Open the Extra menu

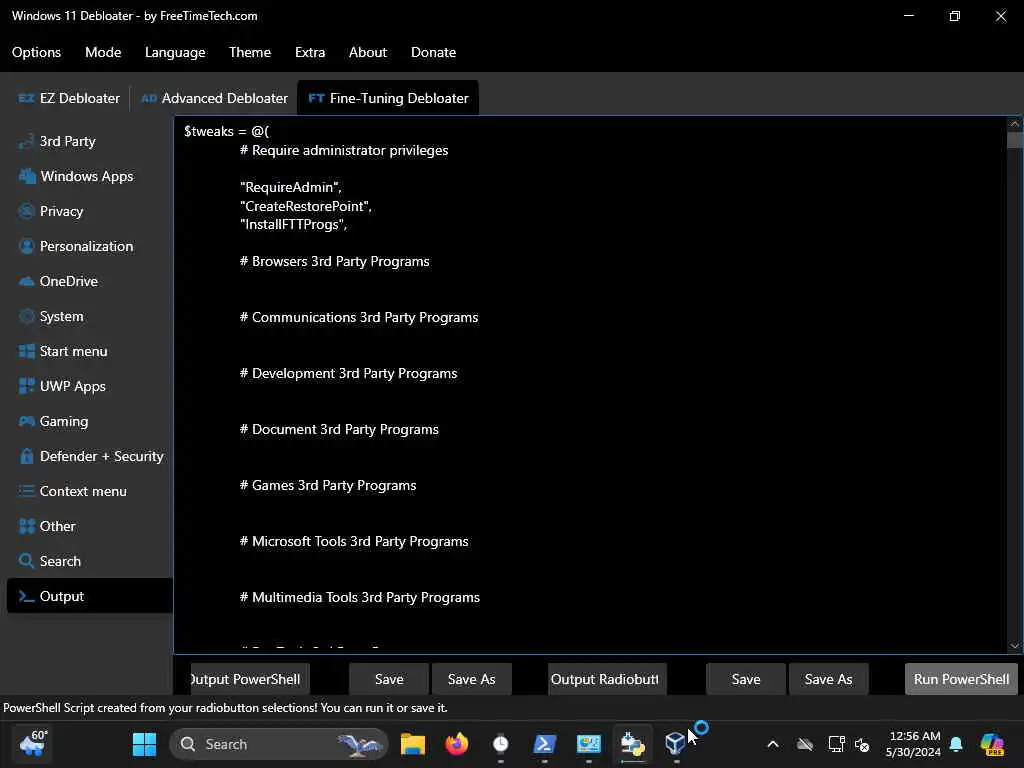pyautogui.click(x=310, y=52)
